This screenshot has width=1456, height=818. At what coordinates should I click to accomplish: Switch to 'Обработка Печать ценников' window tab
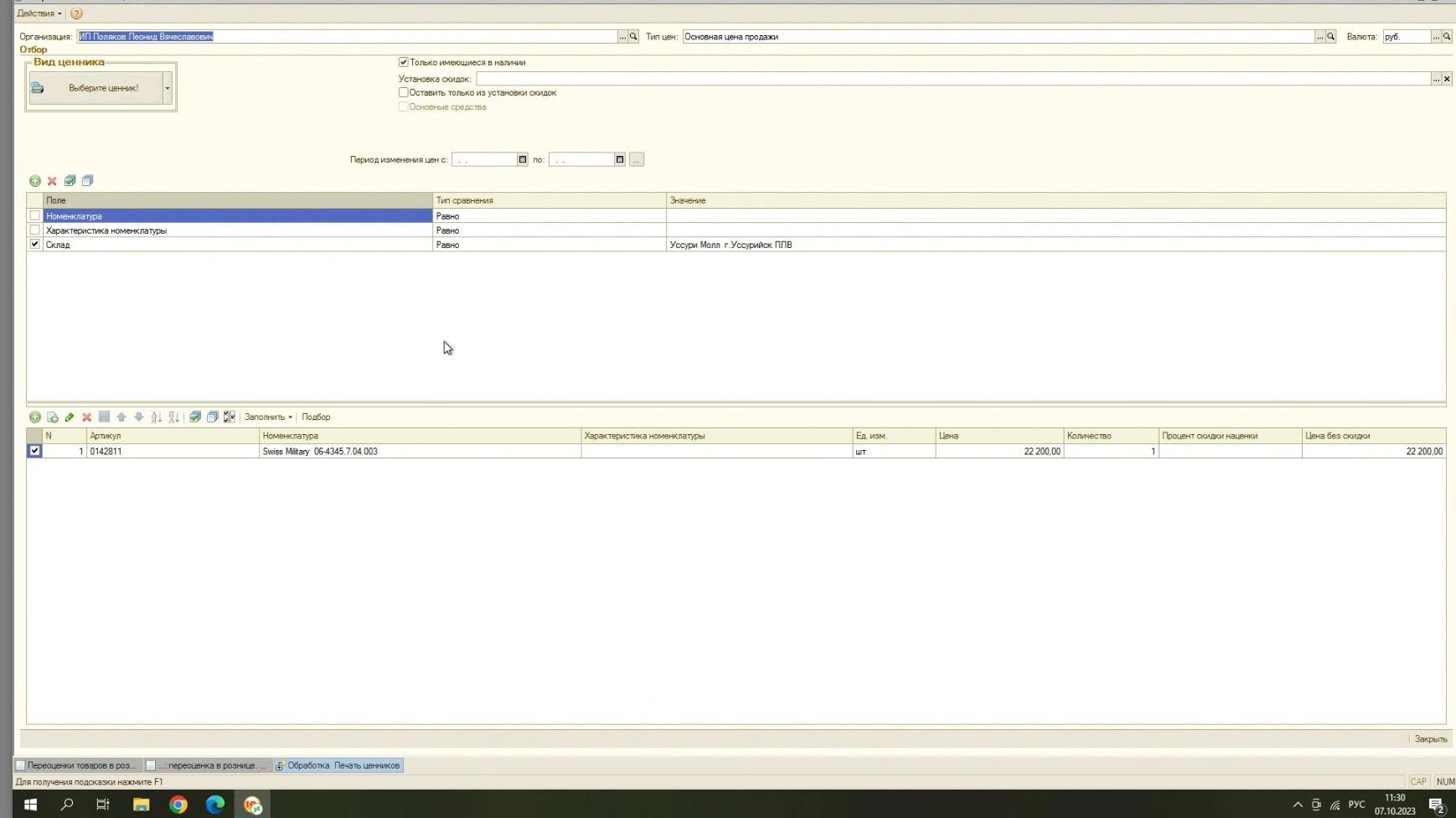point(338,765)
